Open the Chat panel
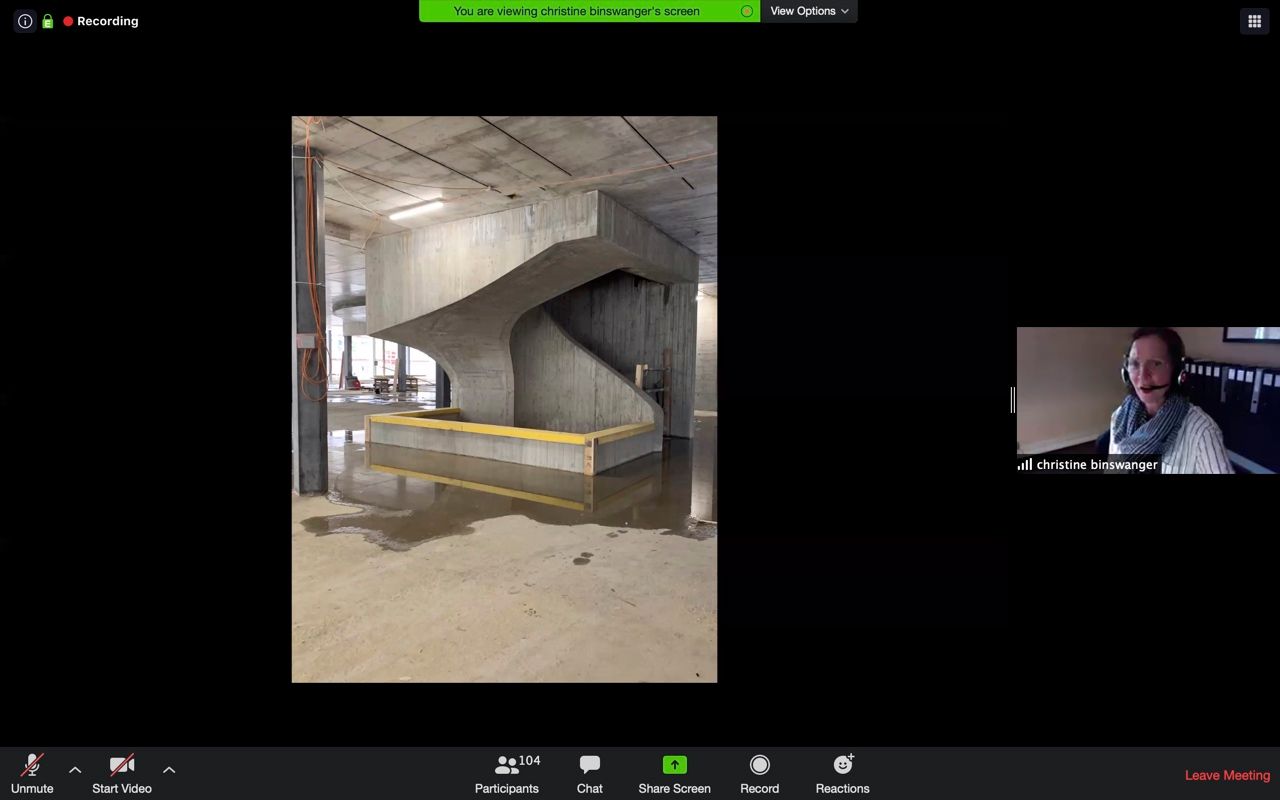 [589, 772]
